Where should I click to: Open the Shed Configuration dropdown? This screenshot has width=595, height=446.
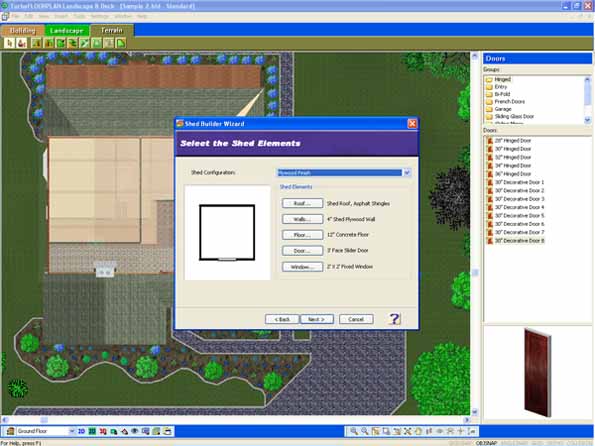click(x=407, y=173)
